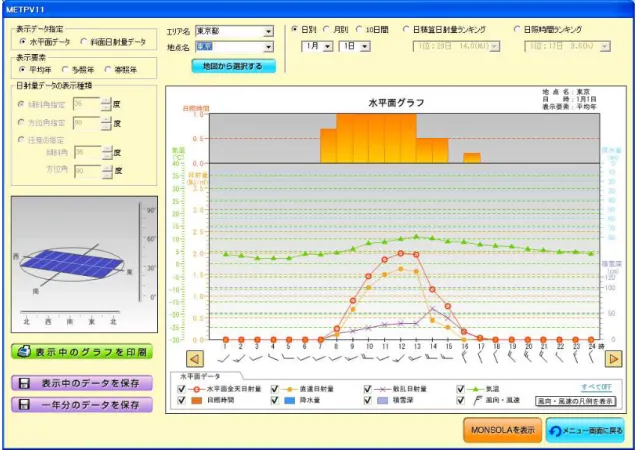The image size is (640, 450).
Task: Click vertical tilt angle slider beside panel
Action: (140, 251)
